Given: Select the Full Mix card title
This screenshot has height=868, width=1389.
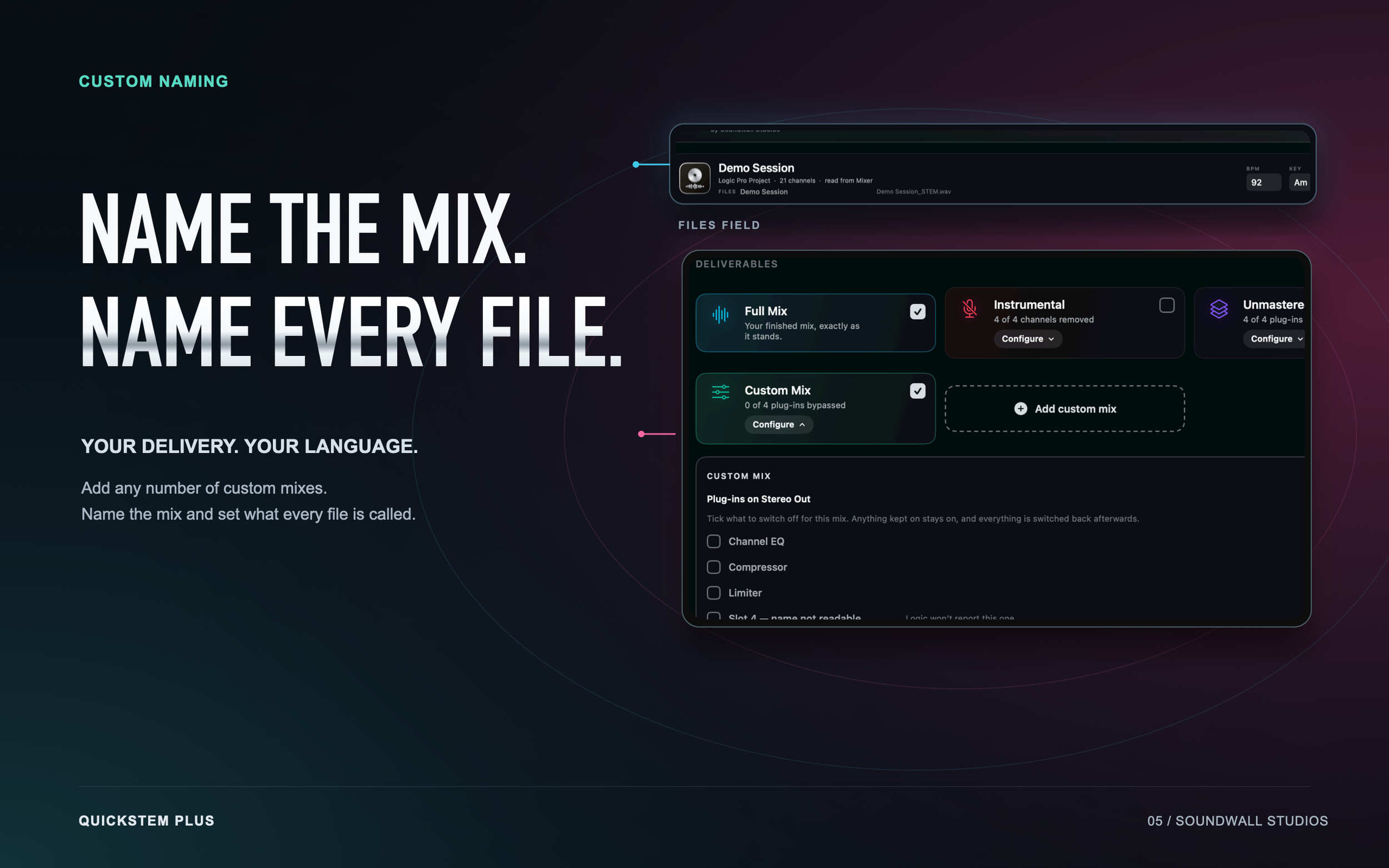Looking at the screenshot, I should pyautogui.click(x=766, y=311).
